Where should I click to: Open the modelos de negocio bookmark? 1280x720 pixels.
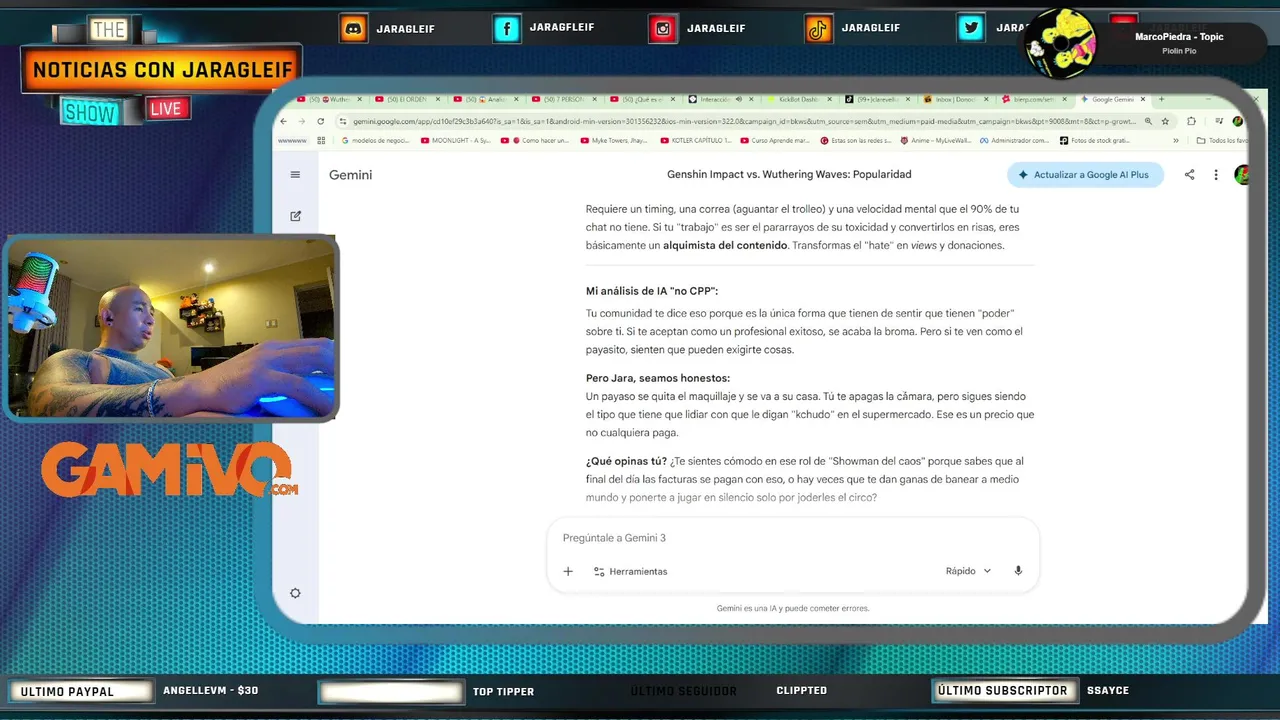pyautogui.click(x=375, y=141)
